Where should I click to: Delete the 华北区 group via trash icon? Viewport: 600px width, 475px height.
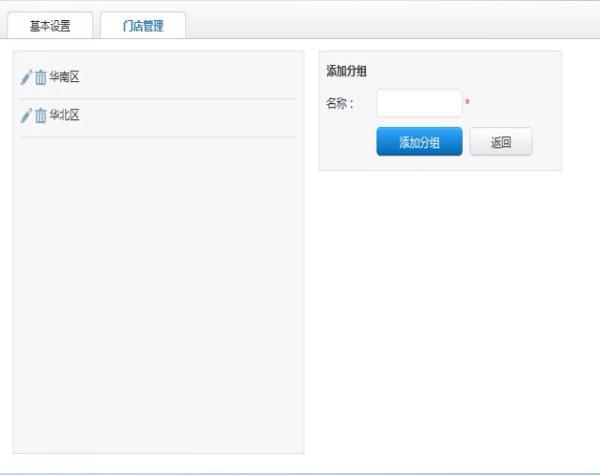pos(41,115)
